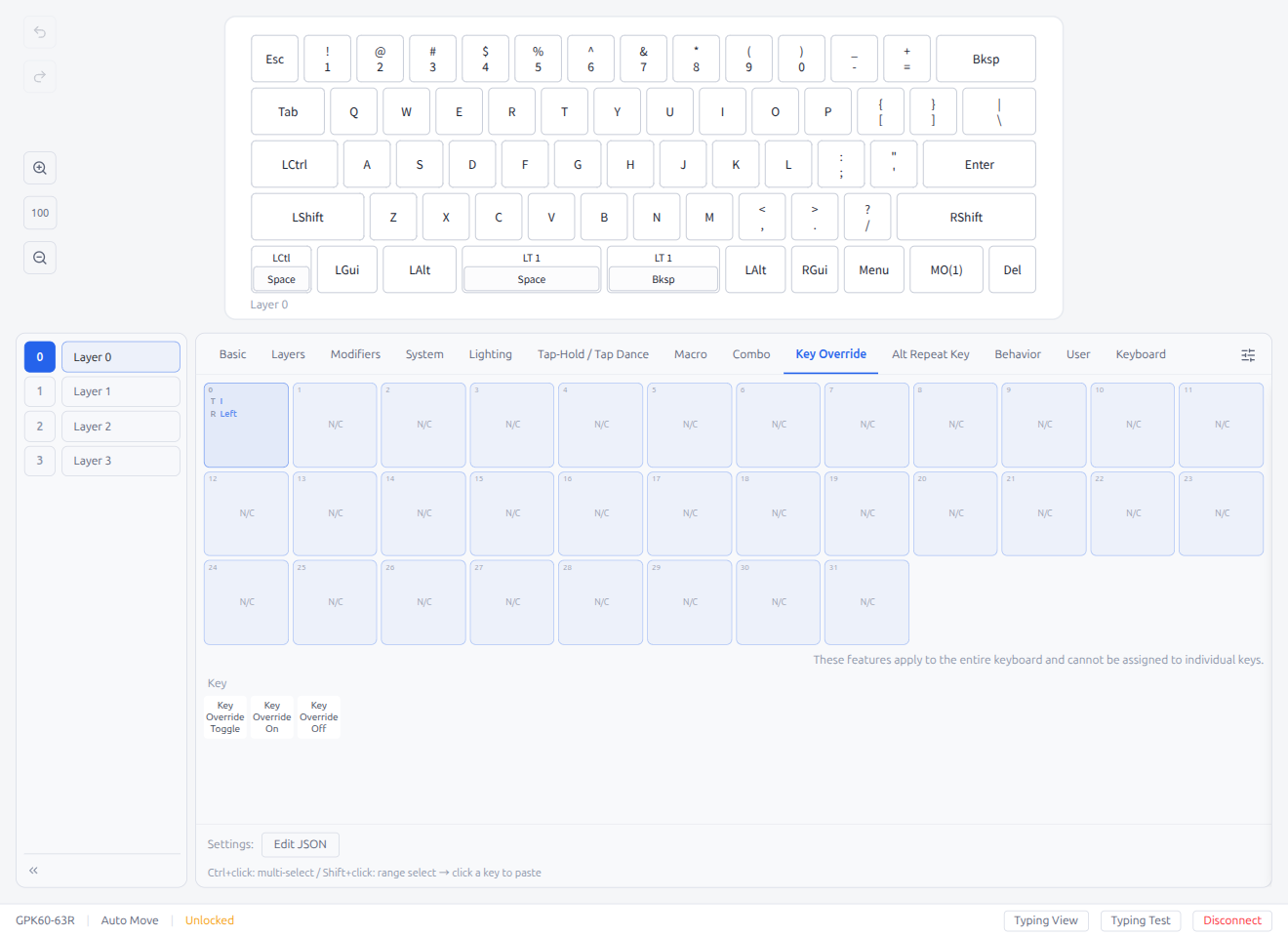The image size is (1288, 937).
Task: Collapse the layer sidebar with double chevron
Action: [33, 870]
